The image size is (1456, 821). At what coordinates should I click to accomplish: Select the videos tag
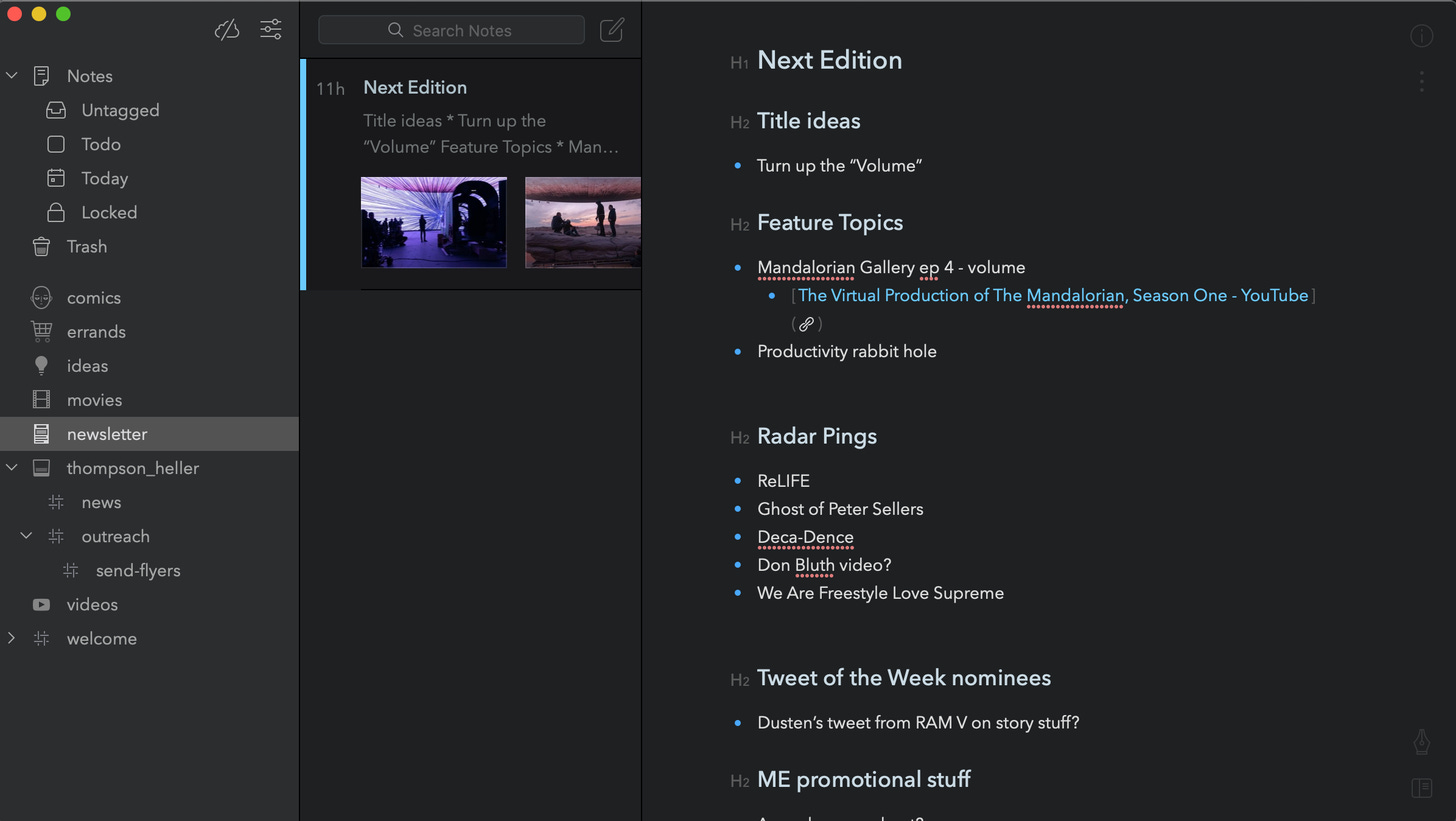tap(92, 604)
